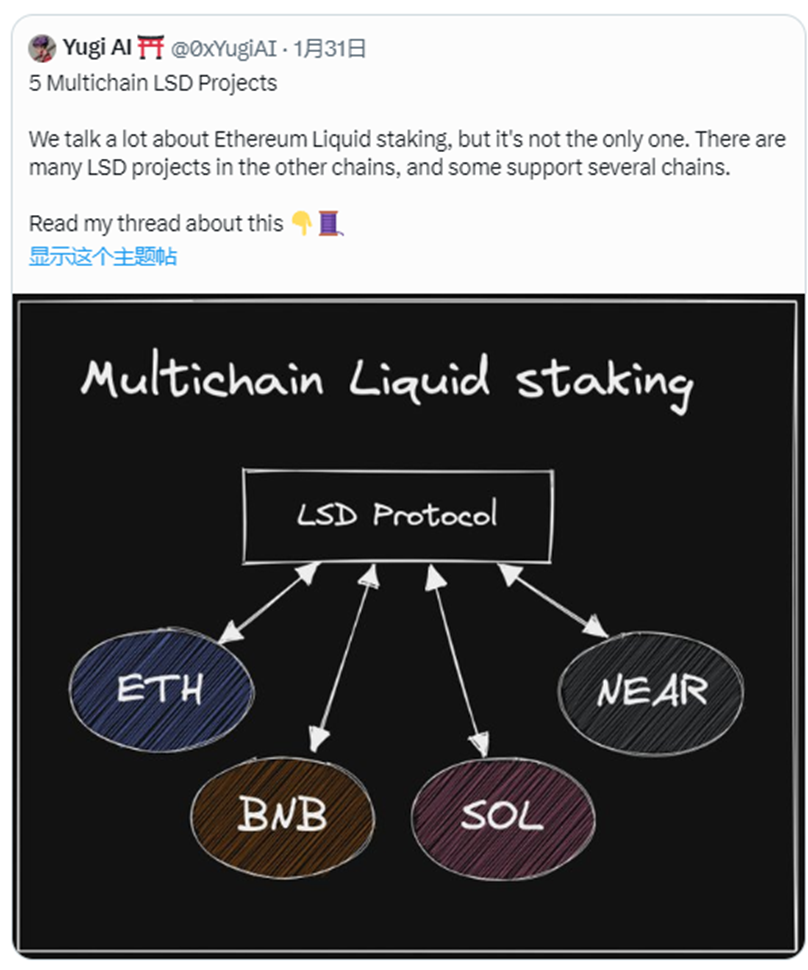Viewport: 808px width, 970px height.
Task: Click the torii gate emoji beside the name
Action: coord(150,48)
